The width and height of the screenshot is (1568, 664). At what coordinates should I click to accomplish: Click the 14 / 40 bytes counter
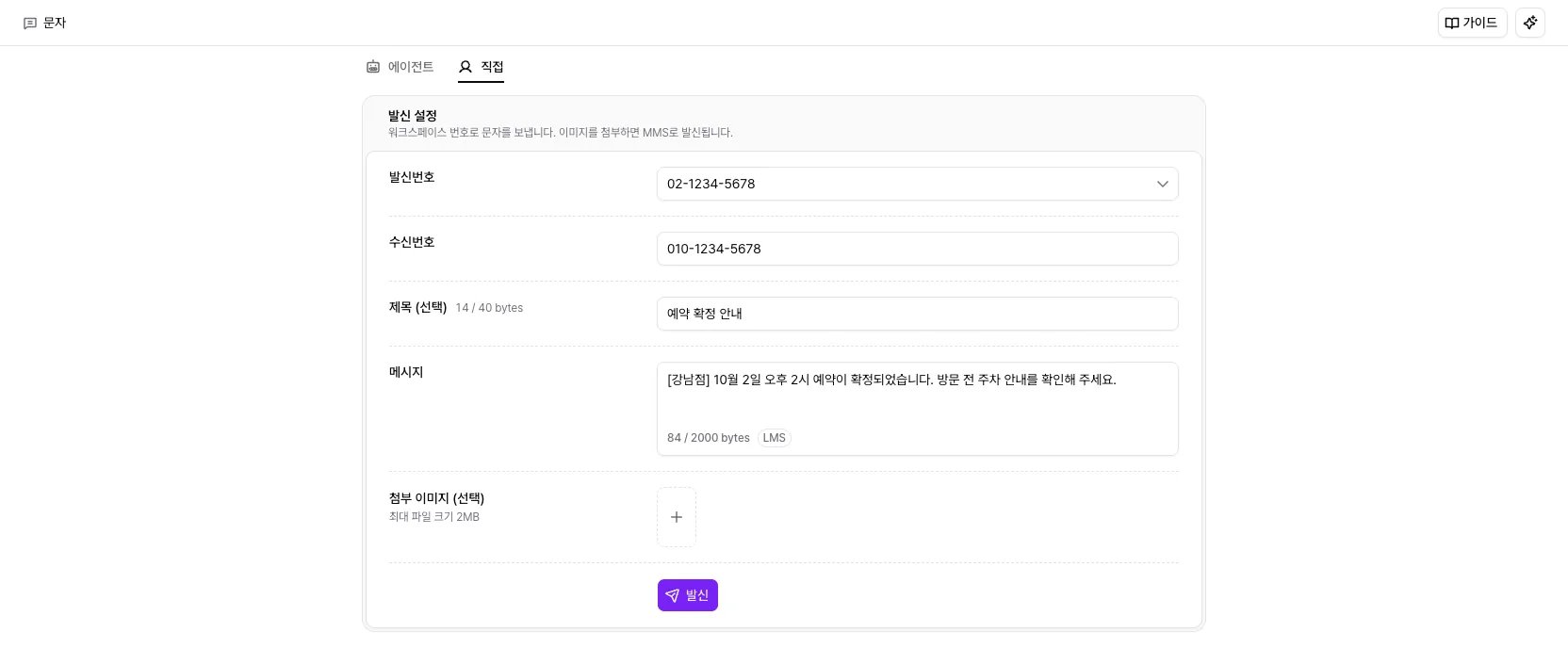489,308
